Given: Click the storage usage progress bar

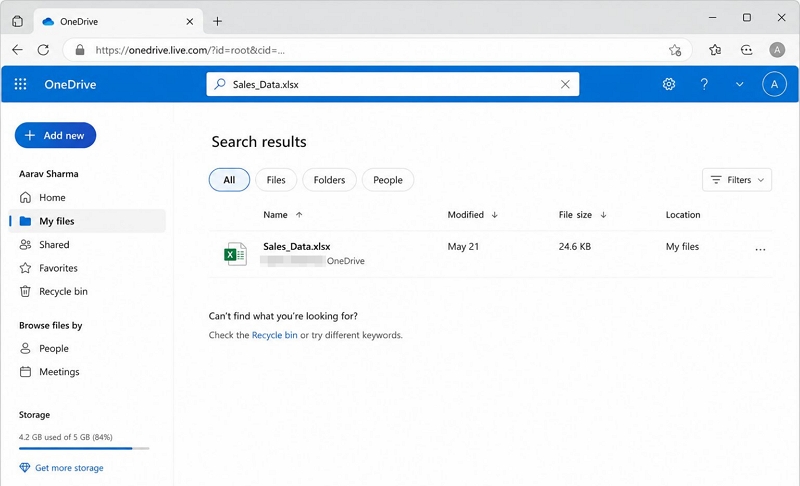Looking at the screenshot, I should pyautogui.click(x=84, y=448).
